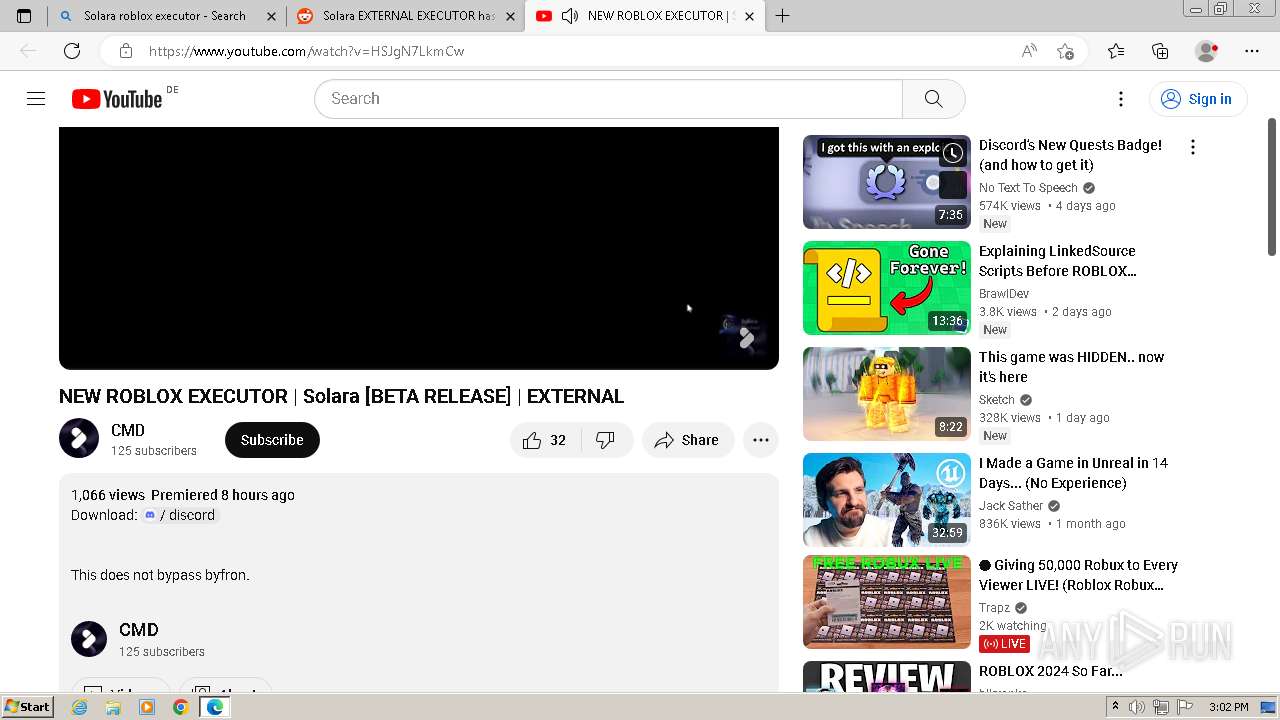Open I Made a Game in Unreal thumbnail

coord(886,500)
